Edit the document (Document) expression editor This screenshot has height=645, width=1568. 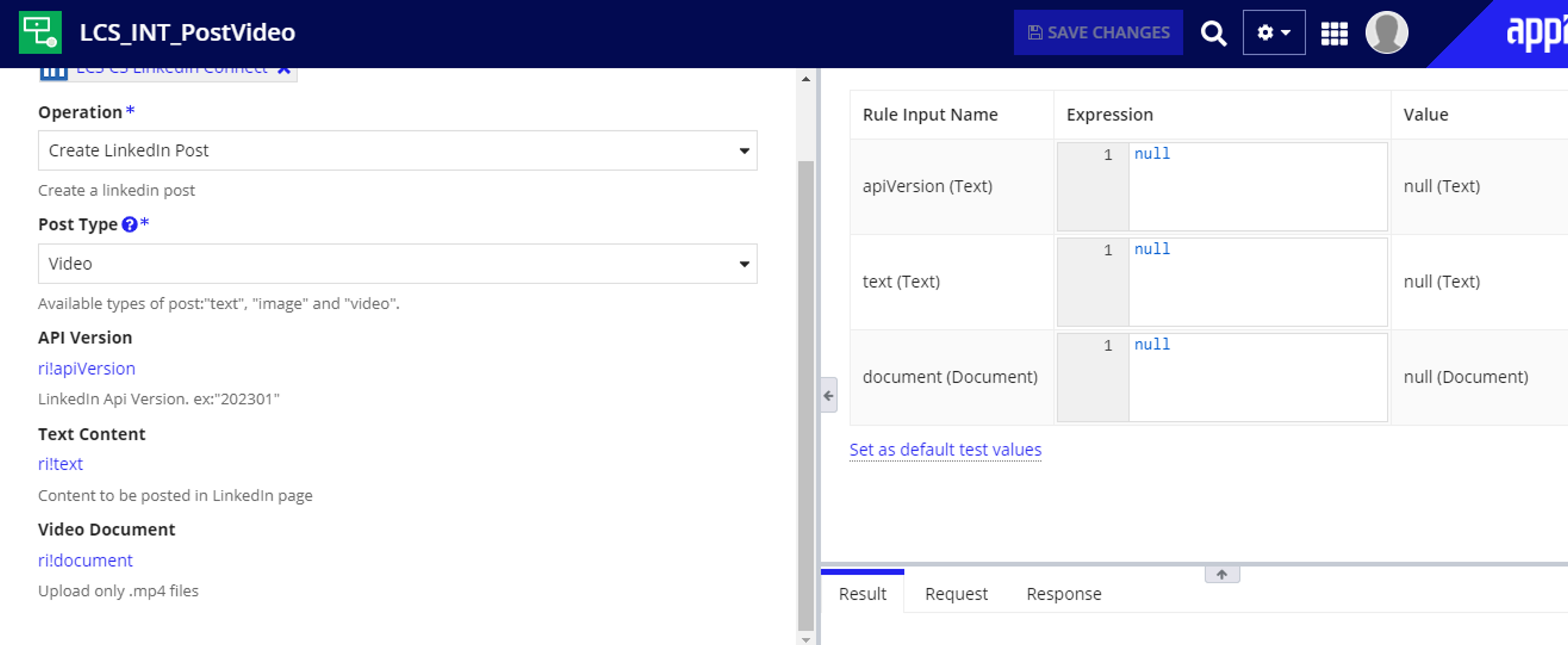(x=1258, y=377)
